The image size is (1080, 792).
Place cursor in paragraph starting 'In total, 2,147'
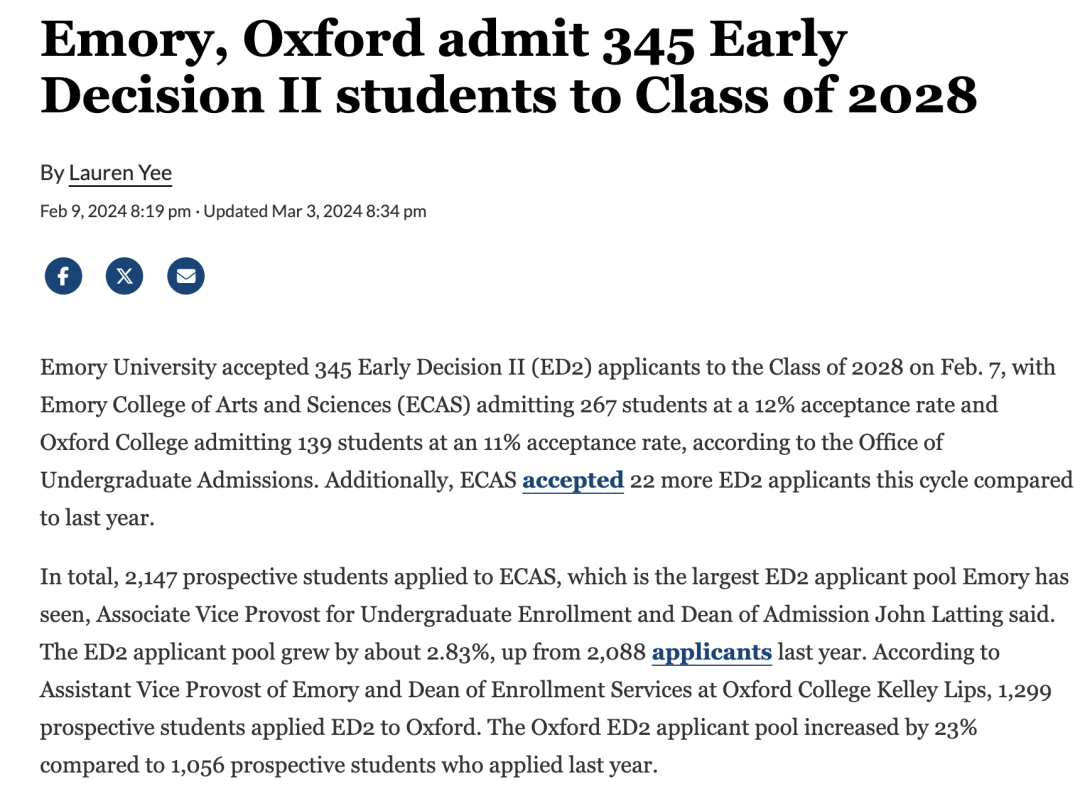tap(554, 671)
